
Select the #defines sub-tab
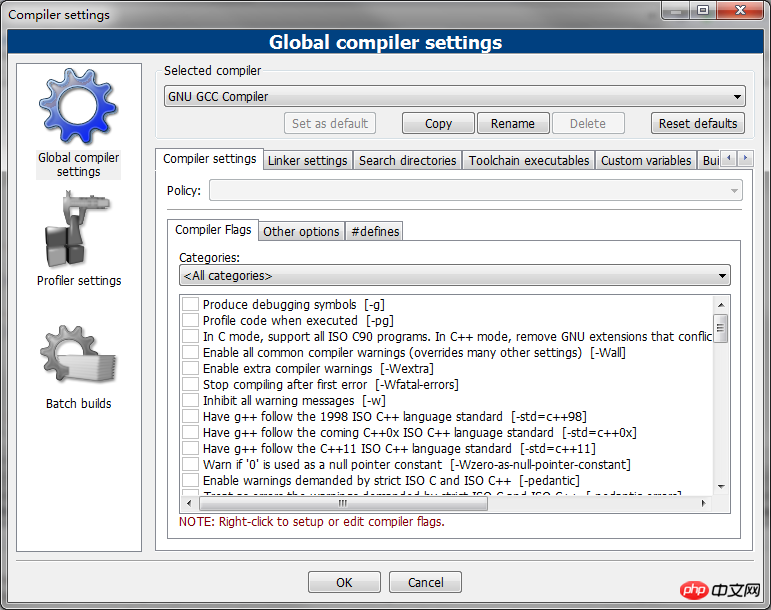coord(375,232)
